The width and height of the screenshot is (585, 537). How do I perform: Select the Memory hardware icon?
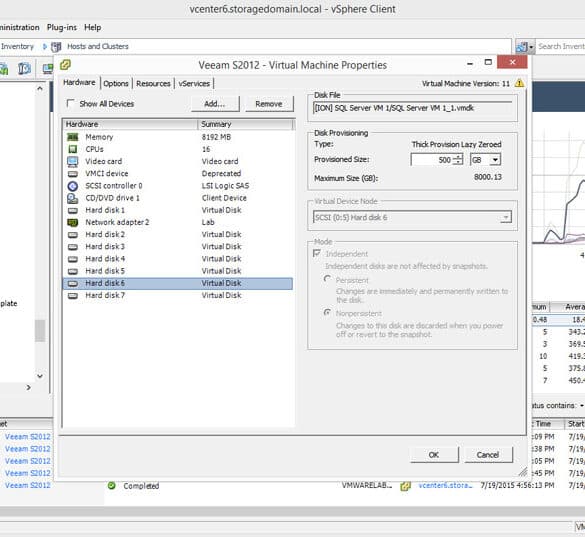point(73,137)
